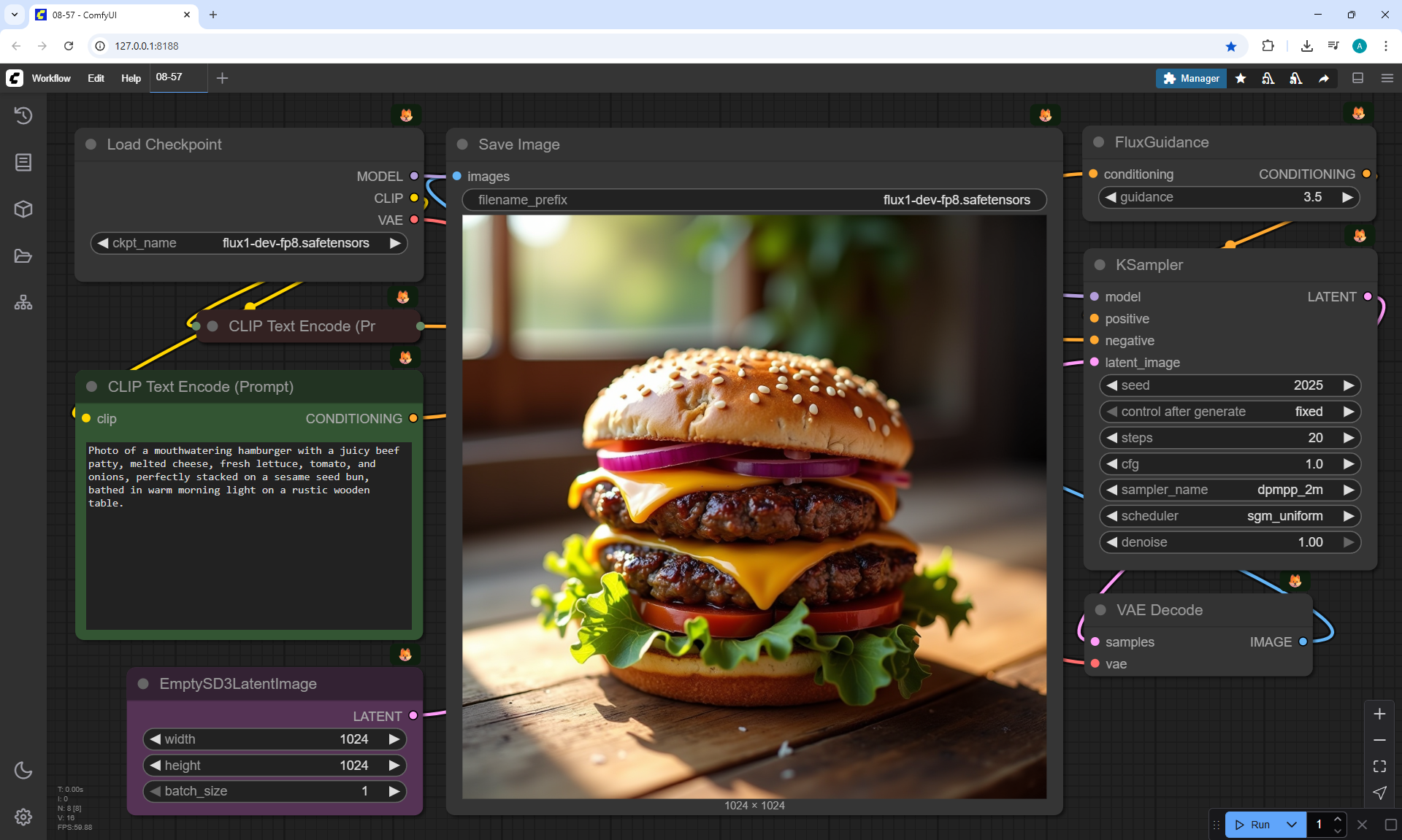Click the Manager star favorite icon

pyautogui.click(x=1241, y=78)
